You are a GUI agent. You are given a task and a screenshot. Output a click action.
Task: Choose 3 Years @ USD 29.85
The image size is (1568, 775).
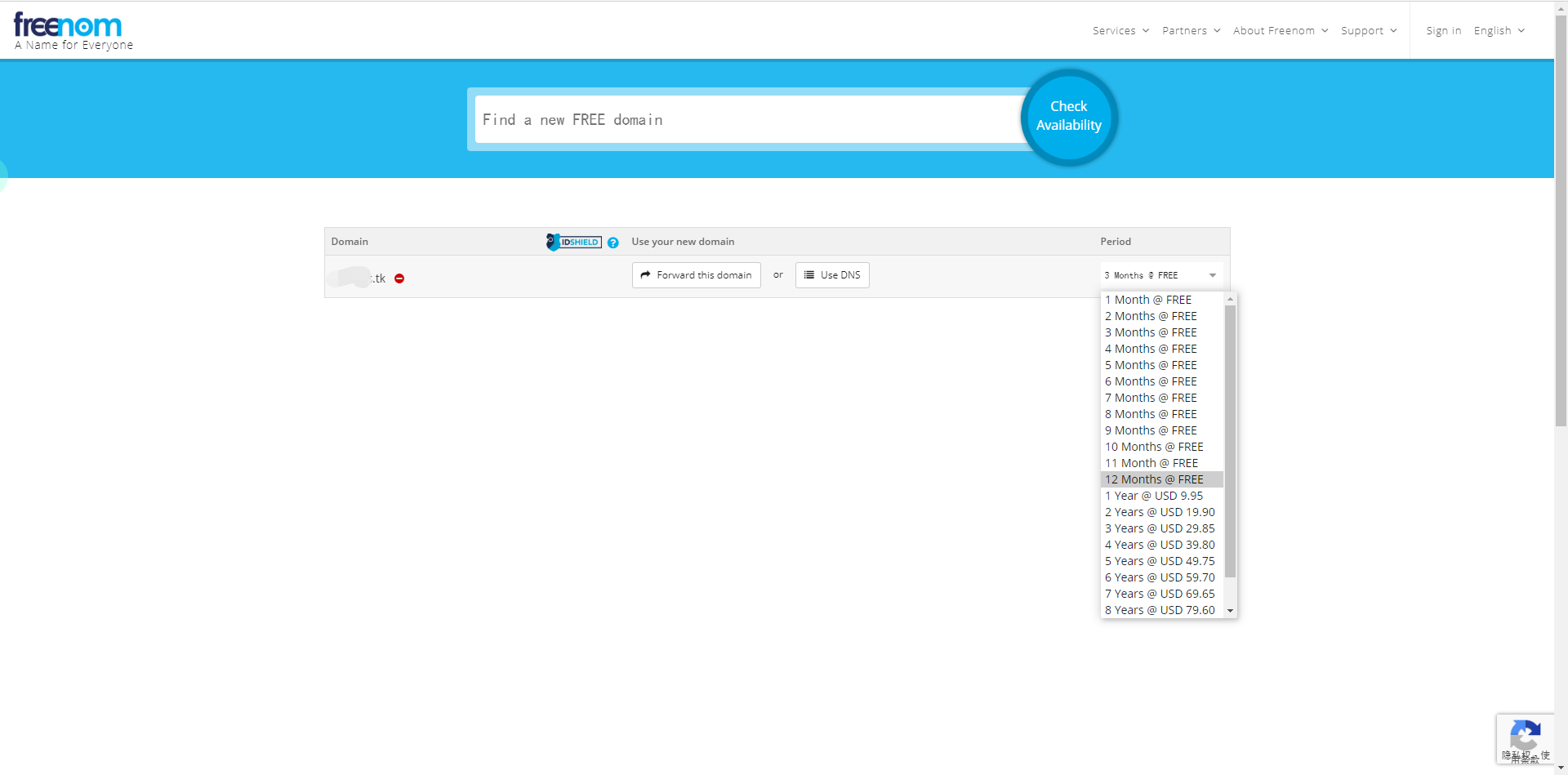pos(1162,528)
